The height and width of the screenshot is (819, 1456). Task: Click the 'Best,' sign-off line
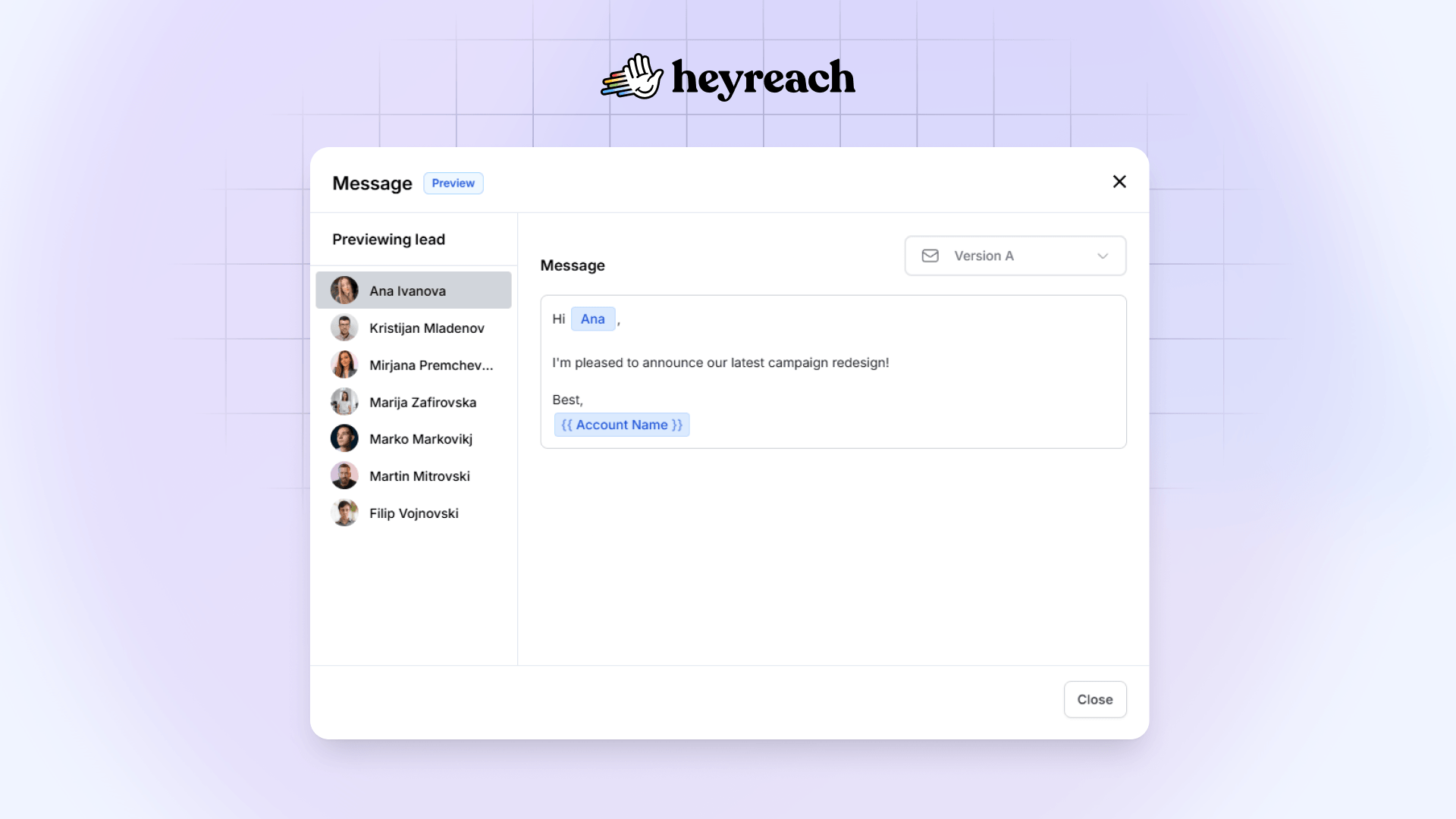click(x=567, y=400)
